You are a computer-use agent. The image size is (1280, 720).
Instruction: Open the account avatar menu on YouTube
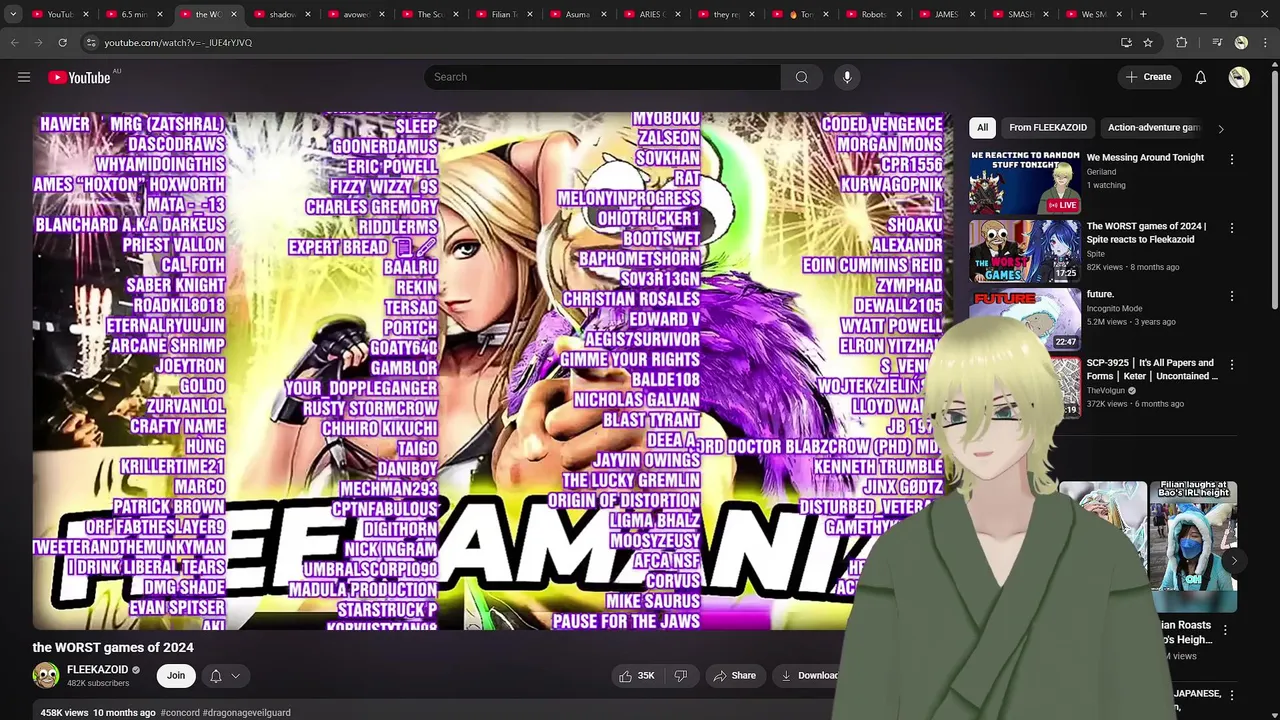tap(1239, 77)
